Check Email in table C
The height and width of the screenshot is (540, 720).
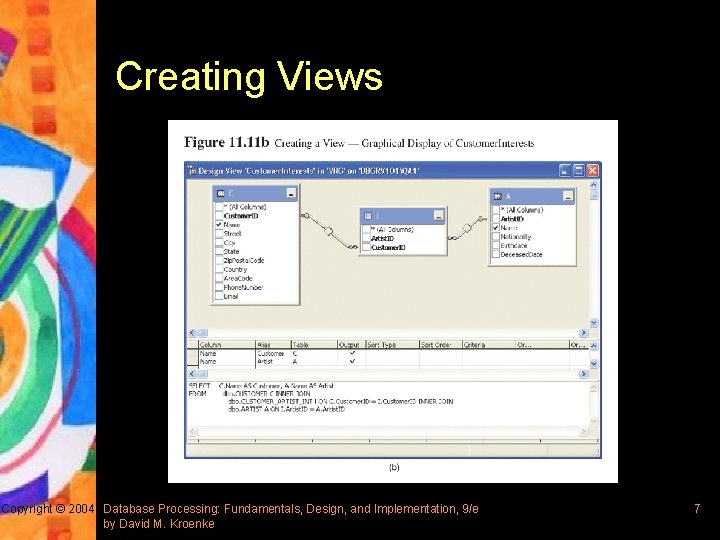(x=219, y=296)
